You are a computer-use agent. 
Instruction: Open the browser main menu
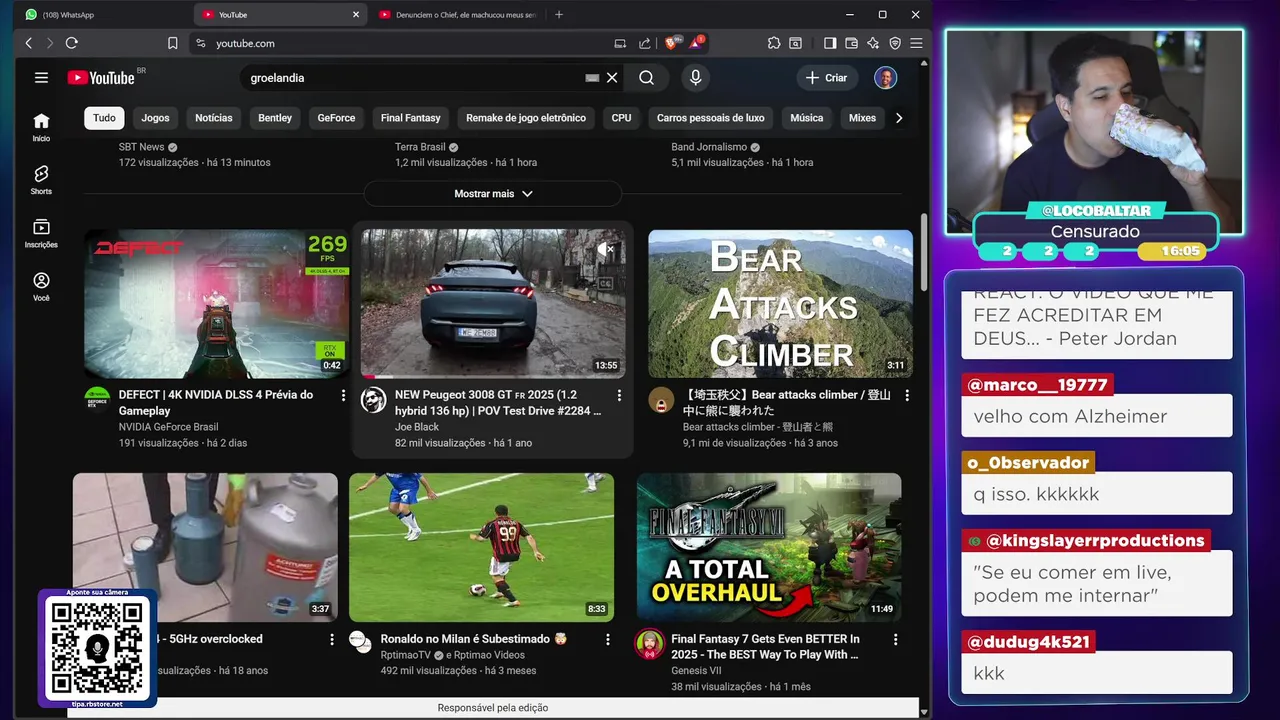pos(916,43)
